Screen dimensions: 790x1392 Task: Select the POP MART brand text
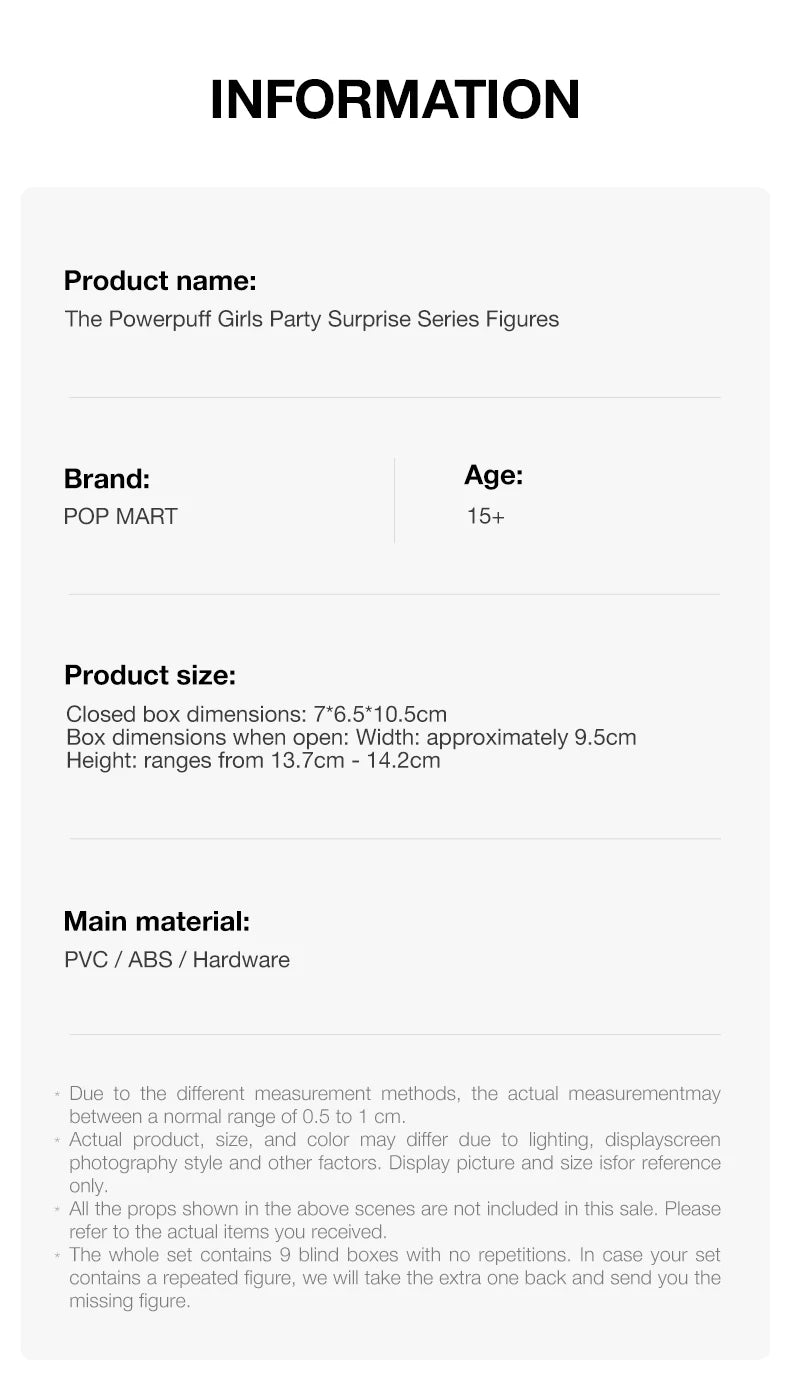click(121, 517)
